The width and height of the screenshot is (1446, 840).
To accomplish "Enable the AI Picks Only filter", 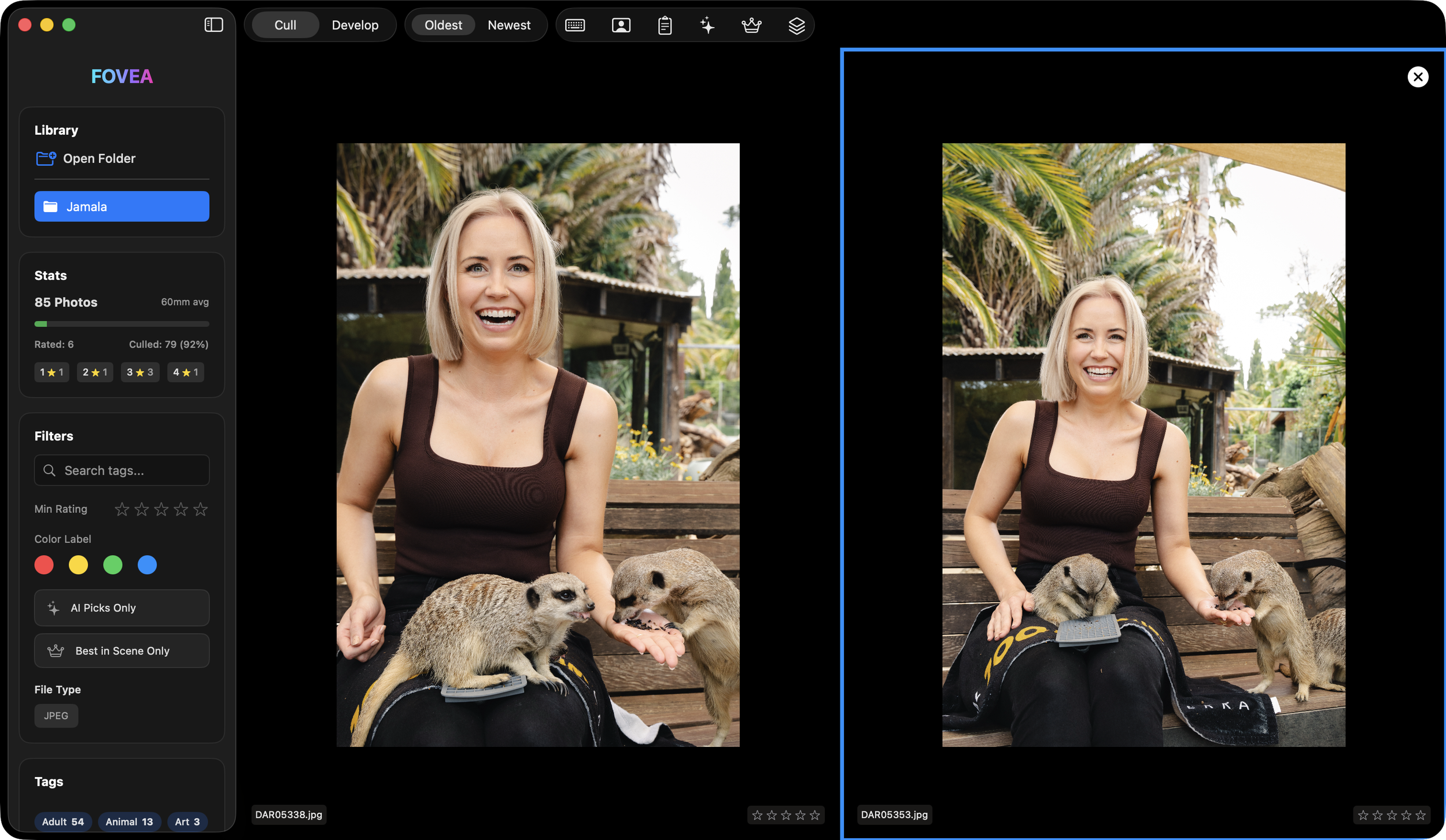I will click(x=121, y=608).
